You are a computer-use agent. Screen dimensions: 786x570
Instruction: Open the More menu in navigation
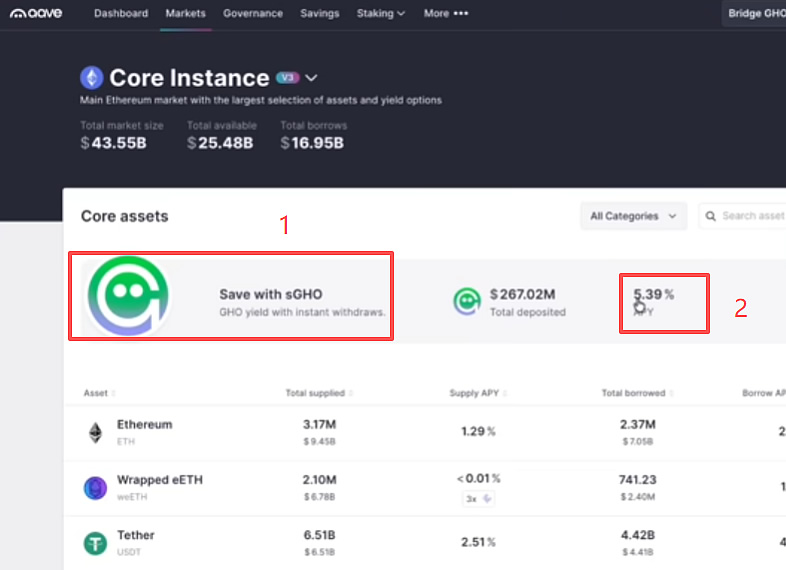[445, 13]
